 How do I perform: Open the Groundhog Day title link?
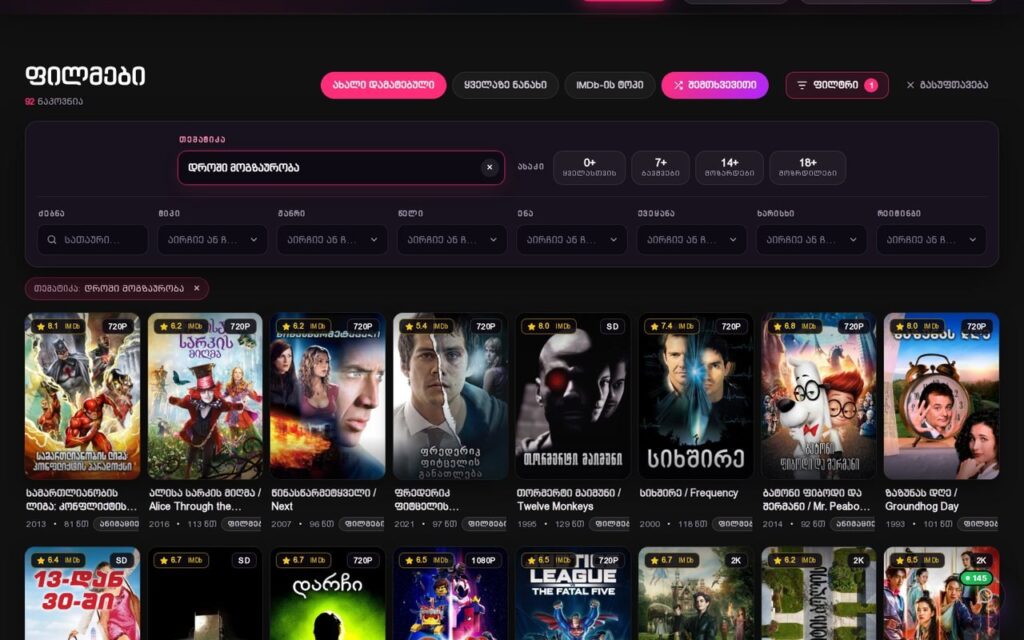[x=921, y=500]
